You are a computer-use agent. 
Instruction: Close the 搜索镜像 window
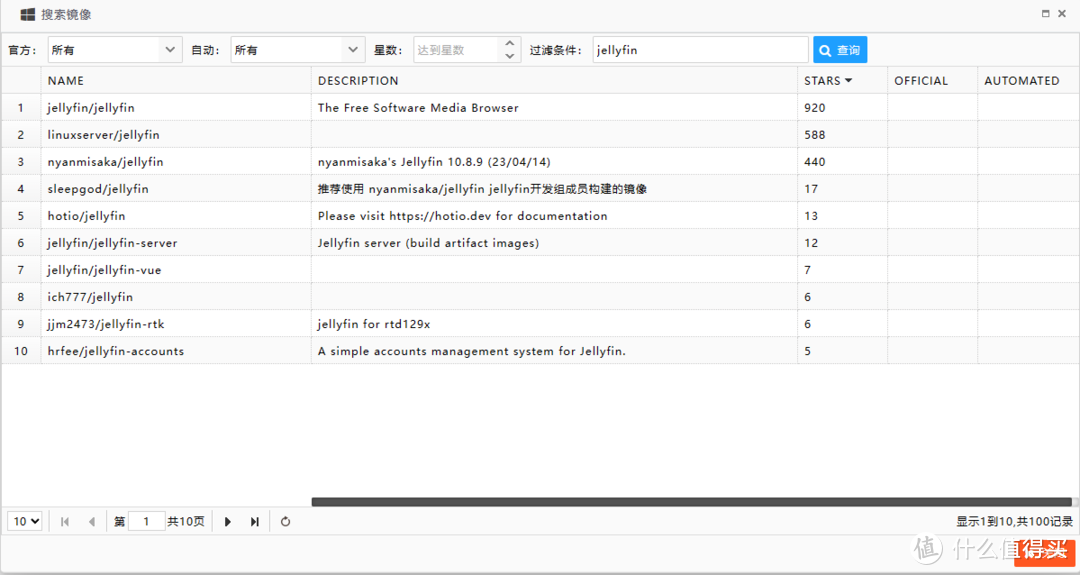click(x=1062, y=14)
